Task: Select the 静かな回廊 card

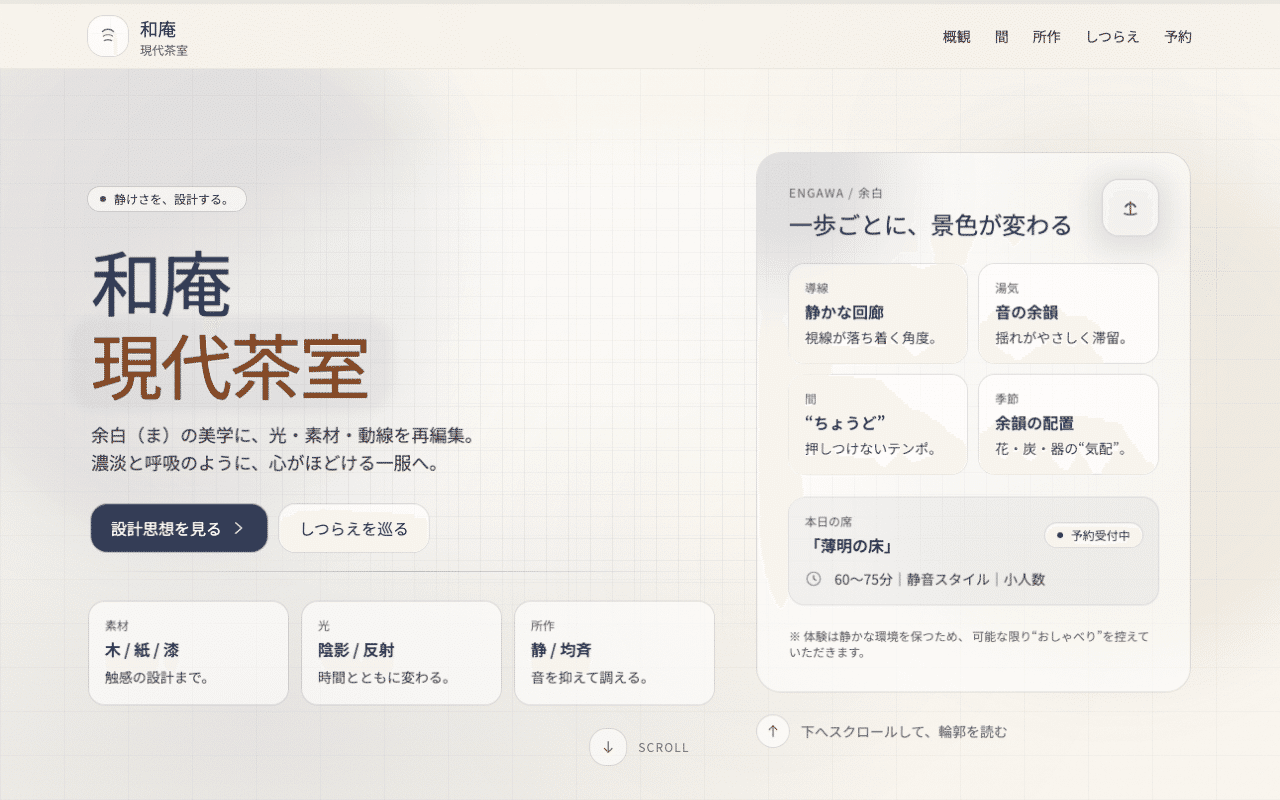Action: tap(877, 313)
